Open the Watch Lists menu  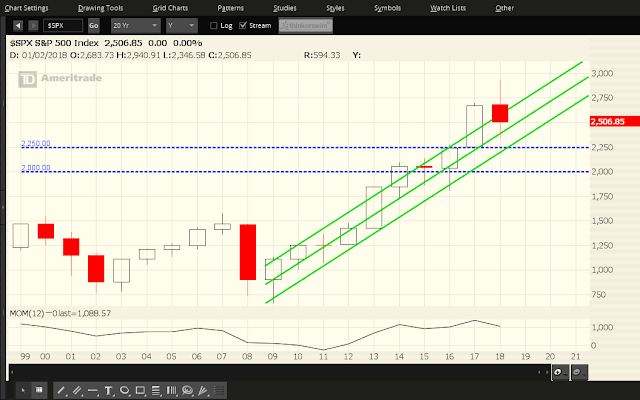[x=448, y=8]
